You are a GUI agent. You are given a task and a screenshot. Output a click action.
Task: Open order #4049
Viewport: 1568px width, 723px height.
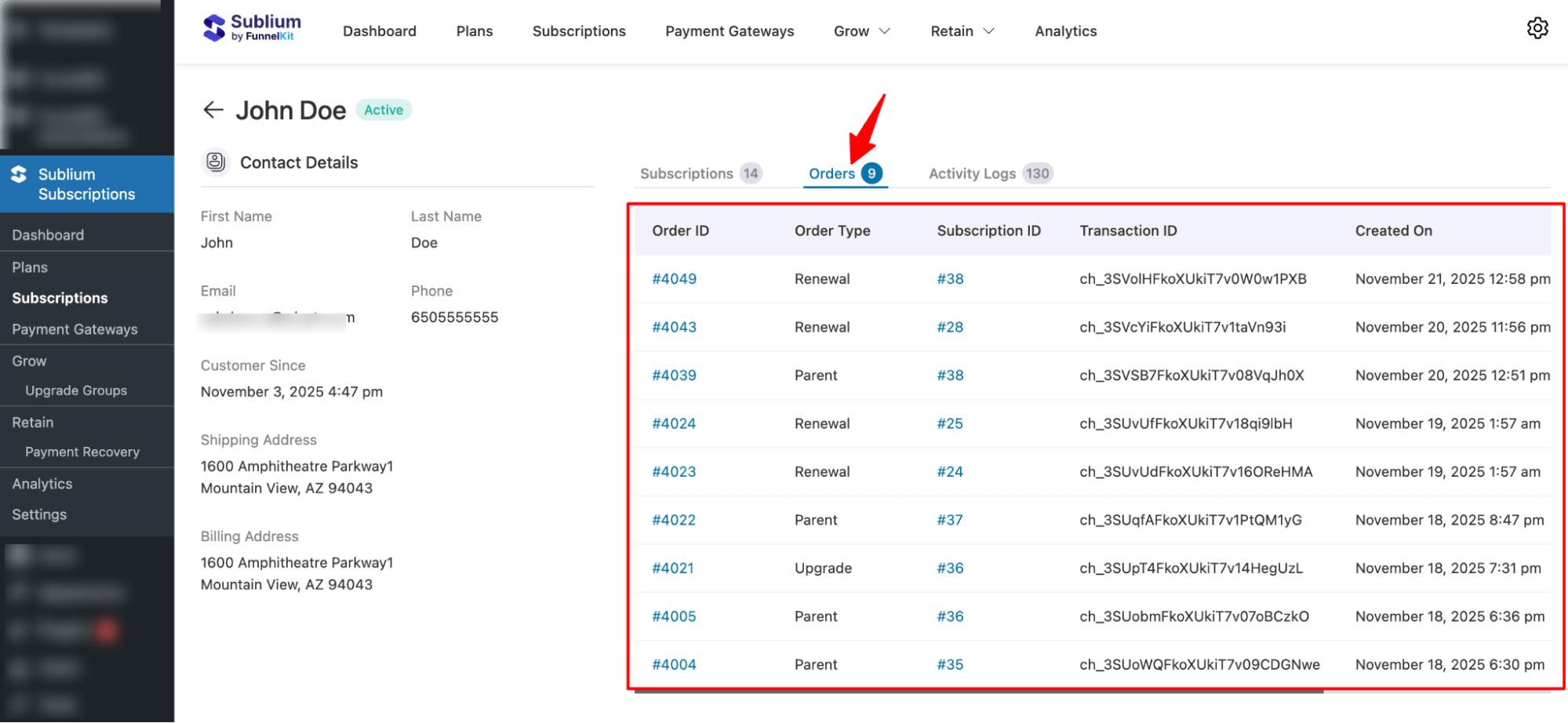click(674, 278)
